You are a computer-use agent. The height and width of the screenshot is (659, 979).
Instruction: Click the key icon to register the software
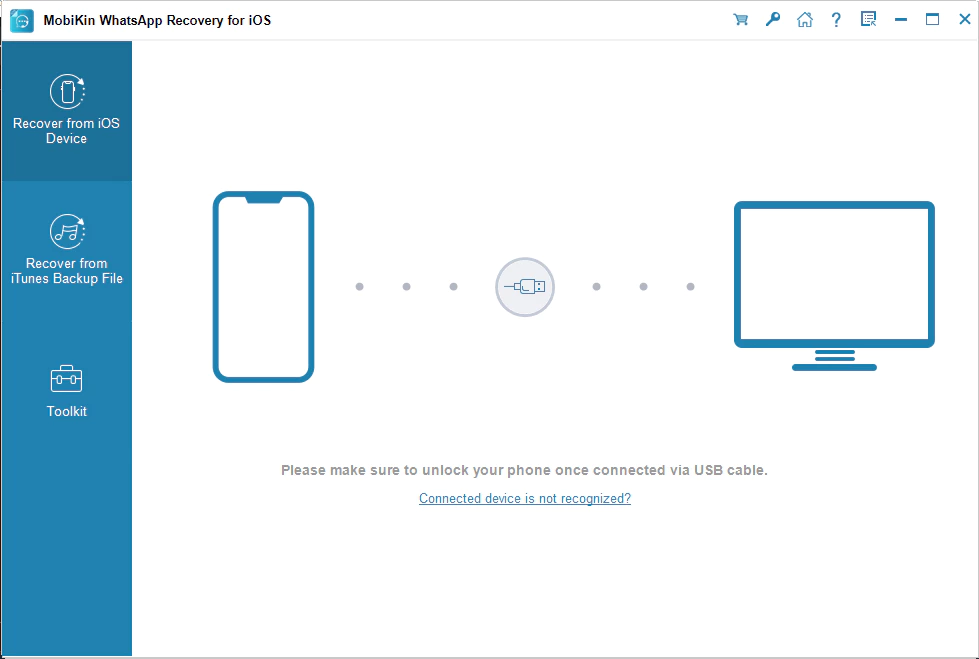[772, 19]
